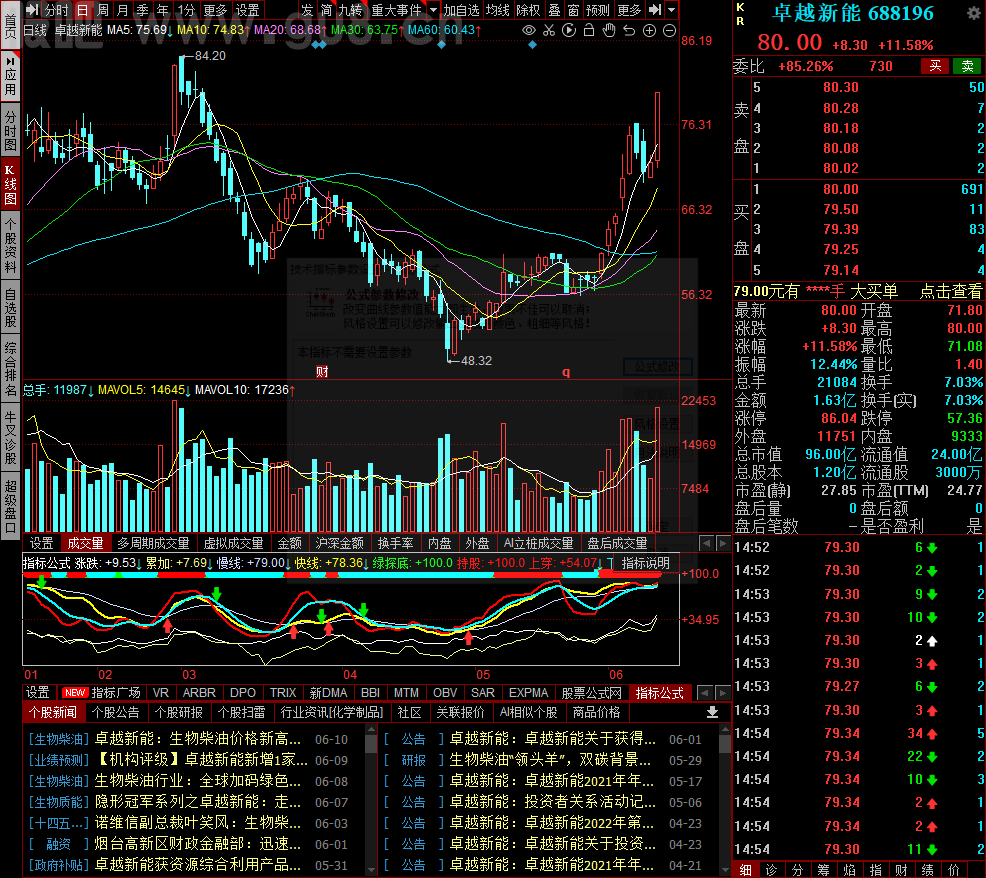Open 设置 on the volume tab row
Screen dimensions: 986x878
42,543
